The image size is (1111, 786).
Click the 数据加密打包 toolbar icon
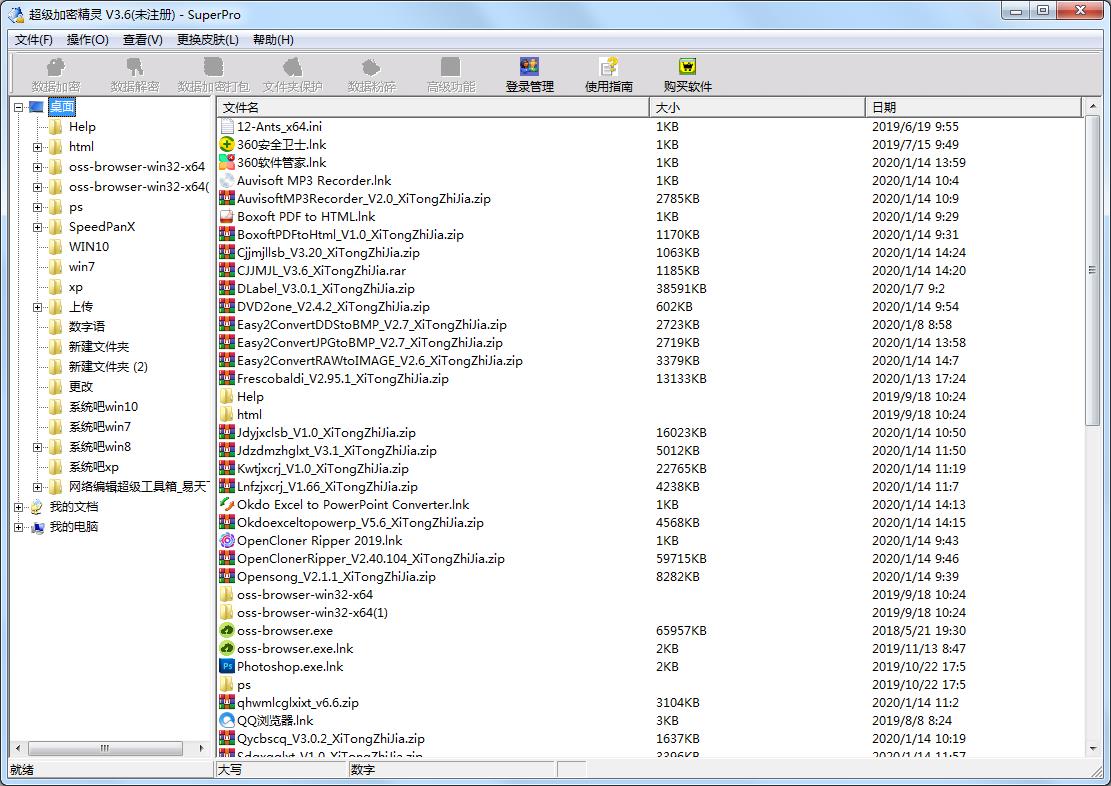pos(213,67)
